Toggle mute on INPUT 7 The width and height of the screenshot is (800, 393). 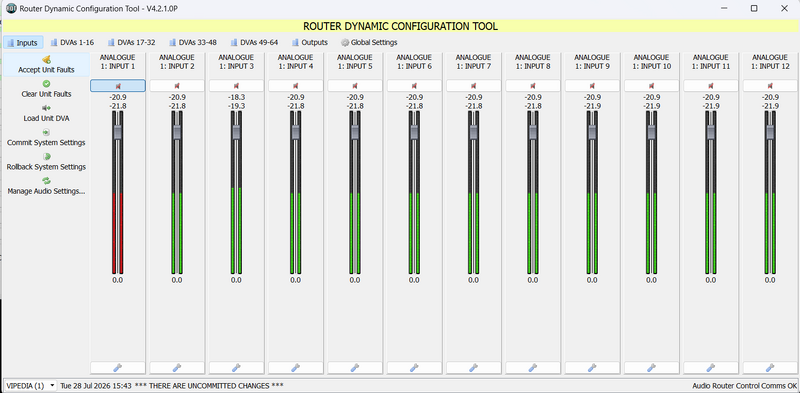coord(473,86)
